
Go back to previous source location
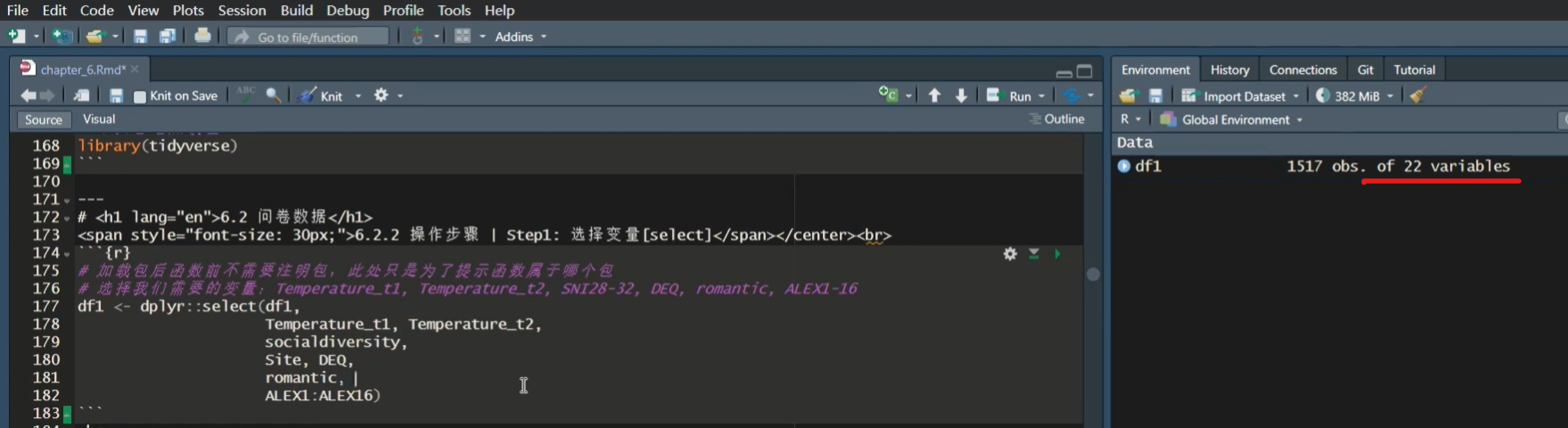click(x=29, y=95)
